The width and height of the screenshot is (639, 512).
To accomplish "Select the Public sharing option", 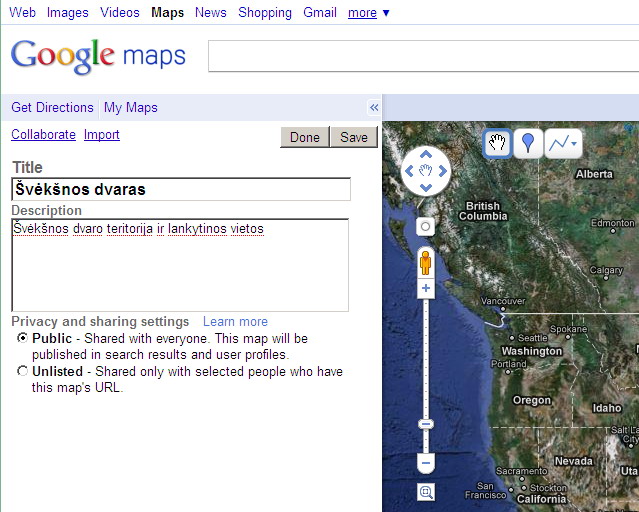I will pyautogui.click(x=23, y=339).
